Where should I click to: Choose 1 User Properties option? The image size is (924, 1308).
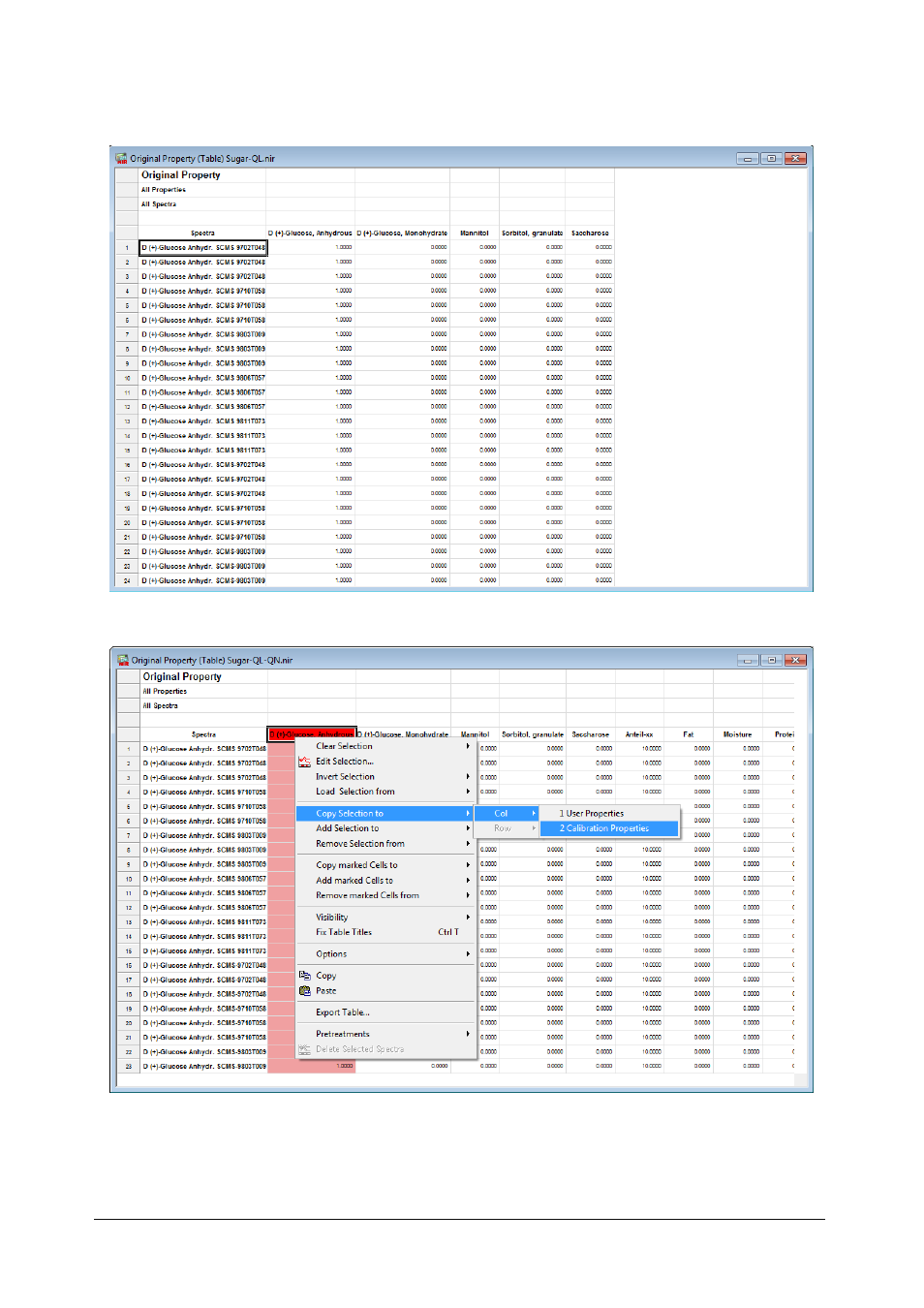click(610, 814)
